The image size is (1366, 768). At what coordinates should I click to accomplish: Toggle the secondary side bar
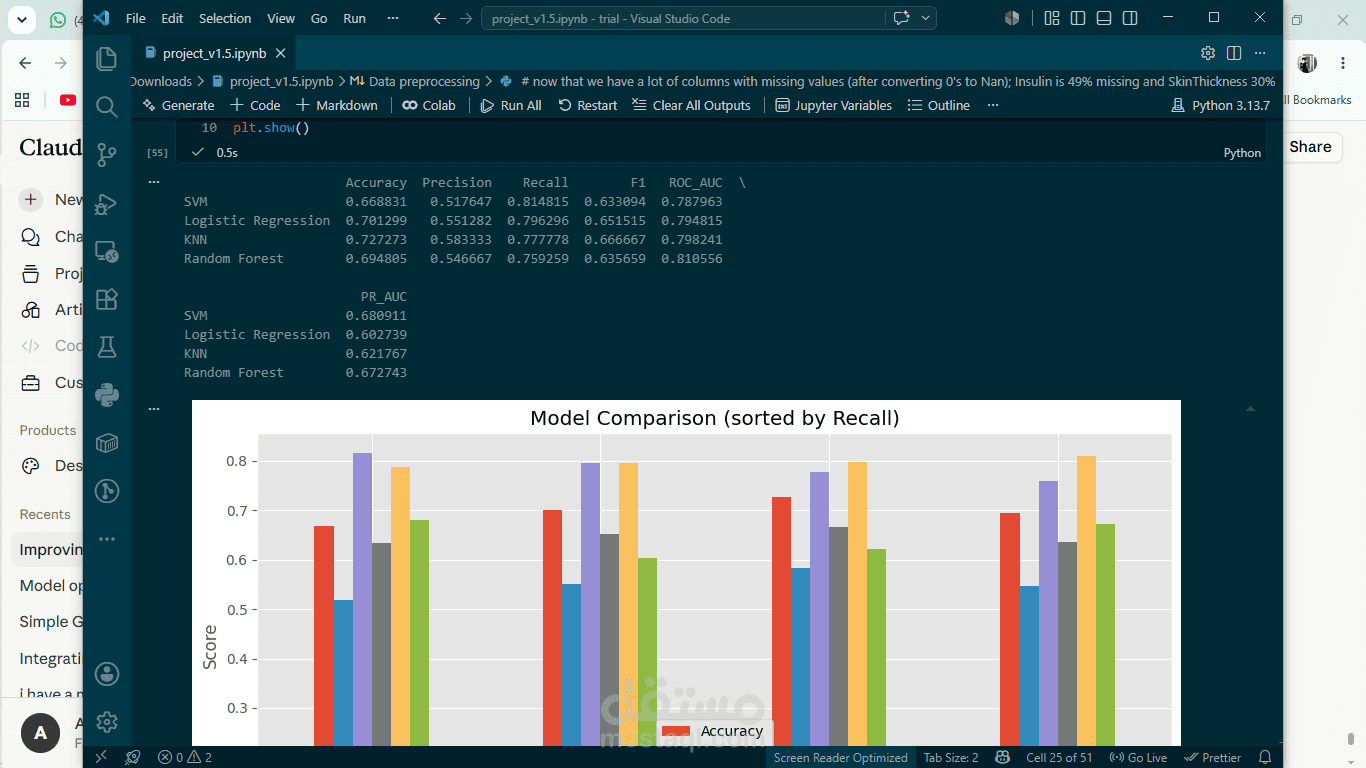click(1130, 18)
